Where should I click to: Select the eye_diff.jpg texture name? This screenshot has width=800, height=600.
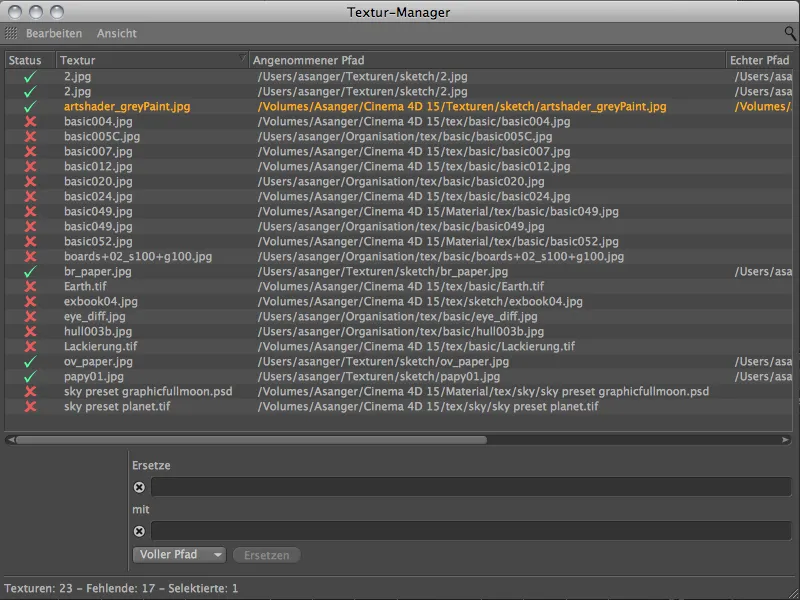(x=94, y=316)
